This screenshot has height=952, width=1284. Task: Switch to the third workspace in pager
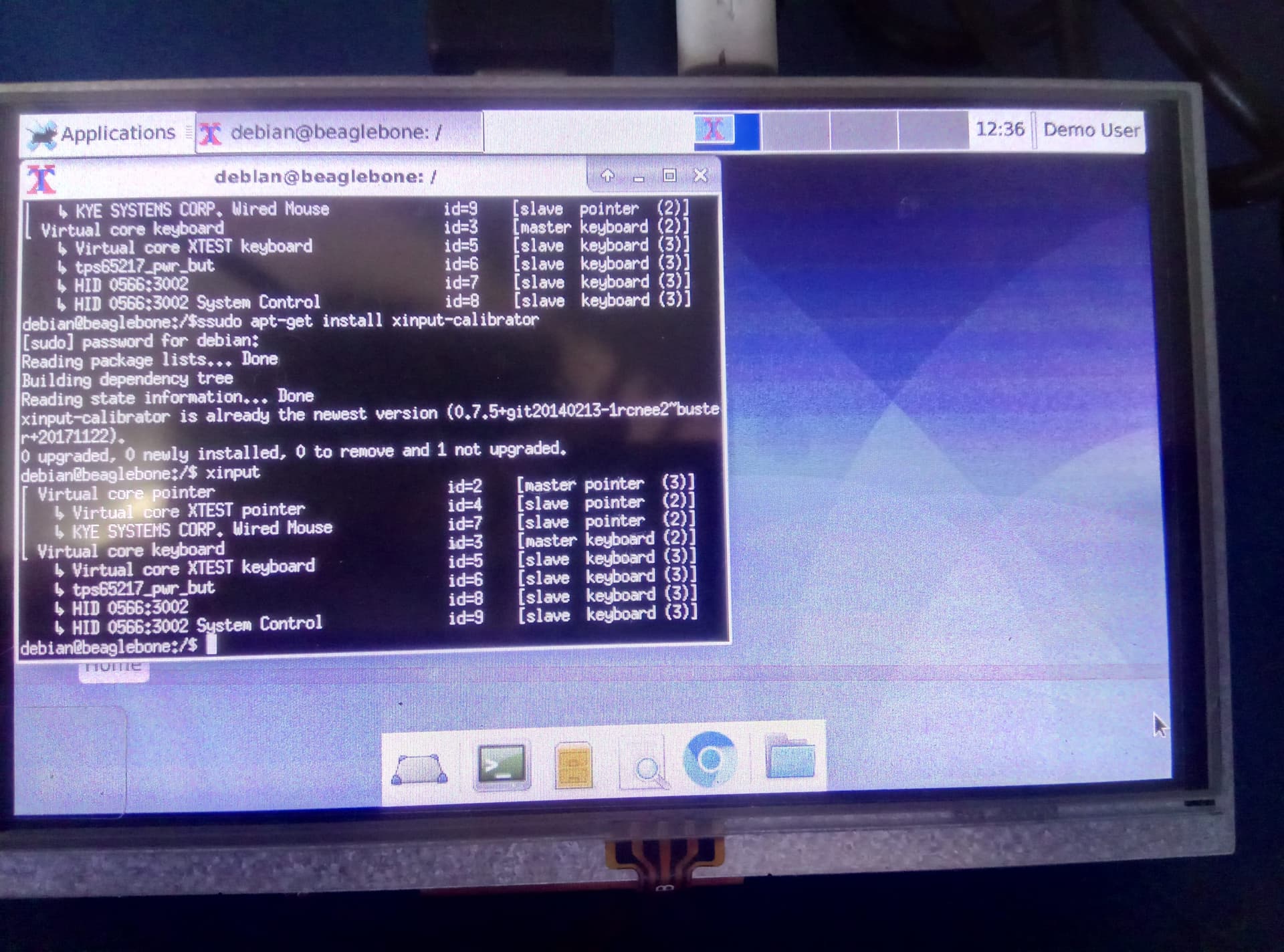pyautogui.click(x=864, y=130)
